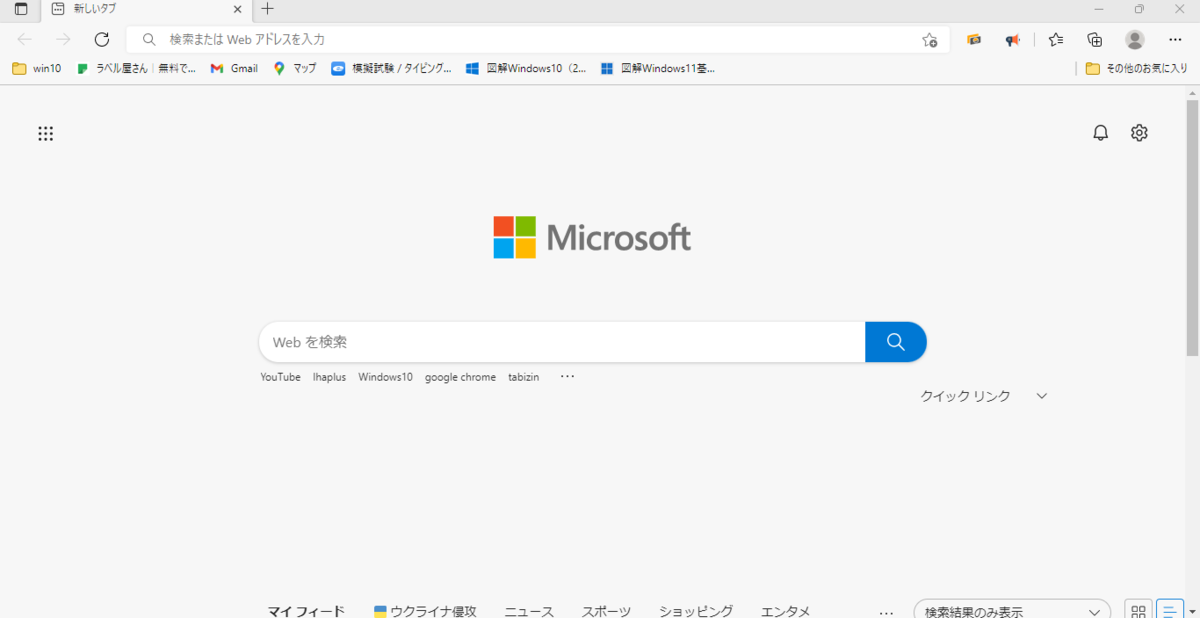Go back with the back arrow
1200x618 pixels.
[x=25, y=39]
